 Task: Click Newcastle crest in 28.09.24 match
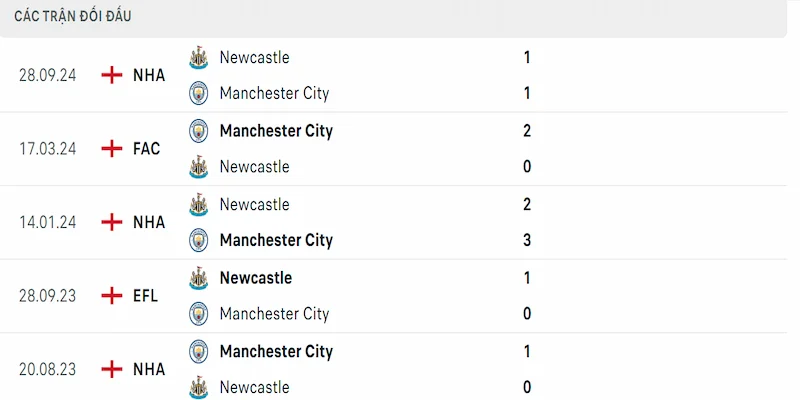[x=199, y=57]
